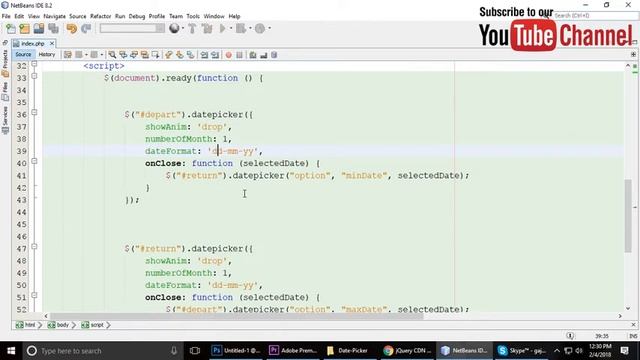The image size is (640, 360).
Task: Open the dropdown arrow beside the browser globe
Action: 182,29
